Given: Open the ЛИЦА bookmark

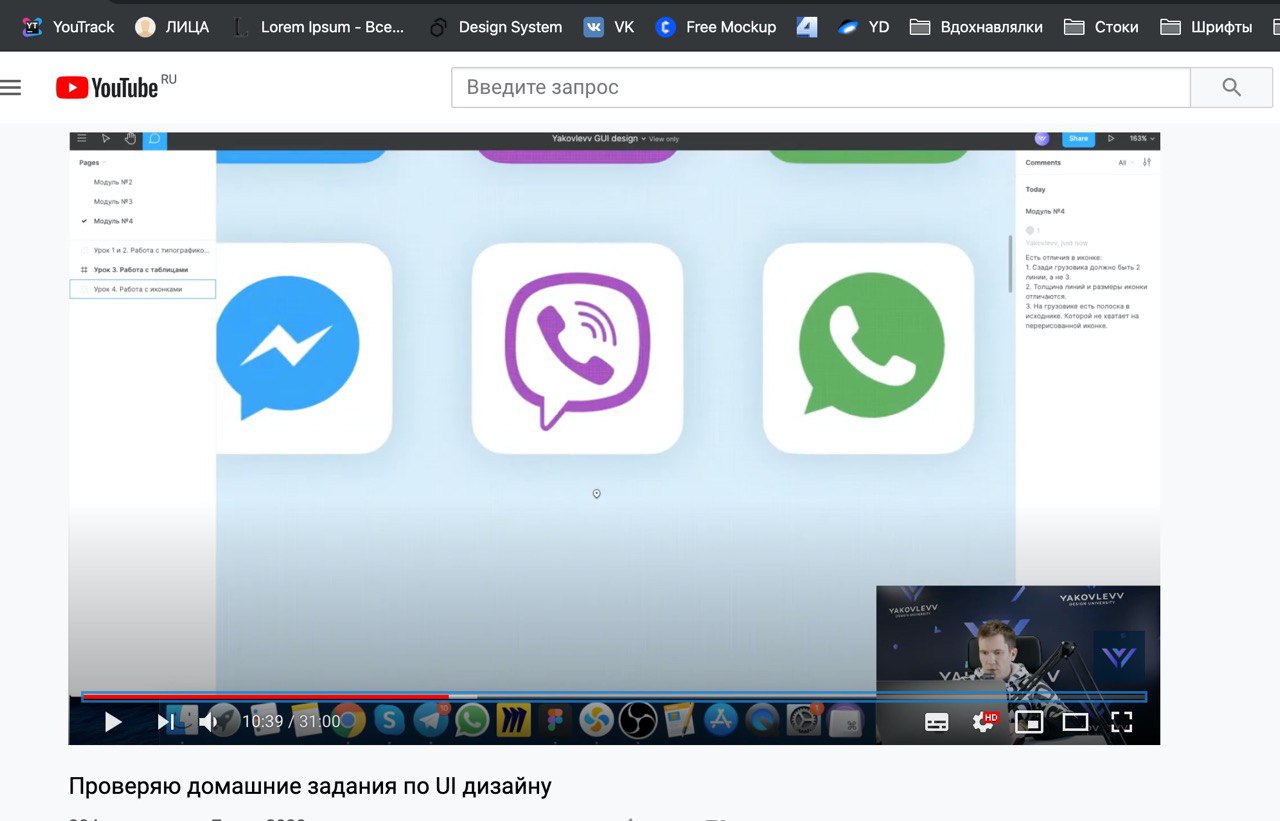Looking at the screenshot, I should (172, 27).
